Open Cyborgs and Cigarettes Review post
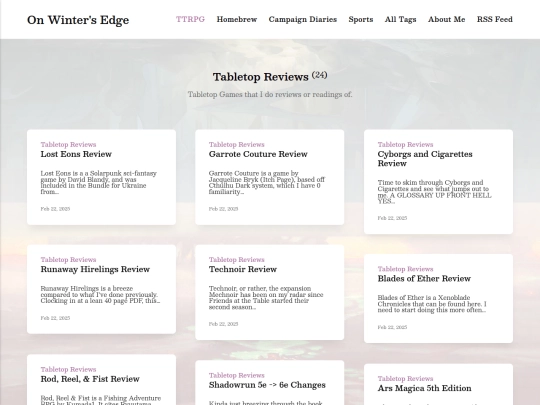Image resolution: width=540 pixels, height=405 pixels. [x=425, y=158]
